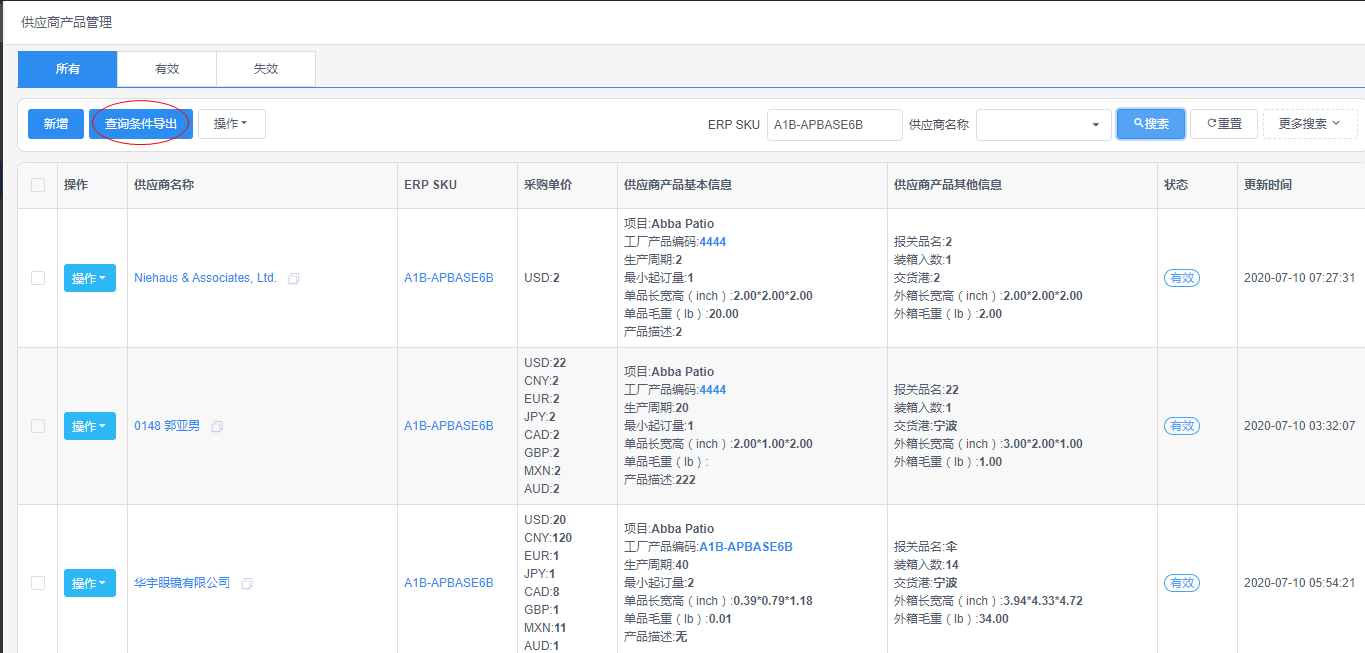Click 有效 status badge in Niehaus row
Image resolution: width=1365 pixels, height=653 pixels.
(x=1182, y=278)
